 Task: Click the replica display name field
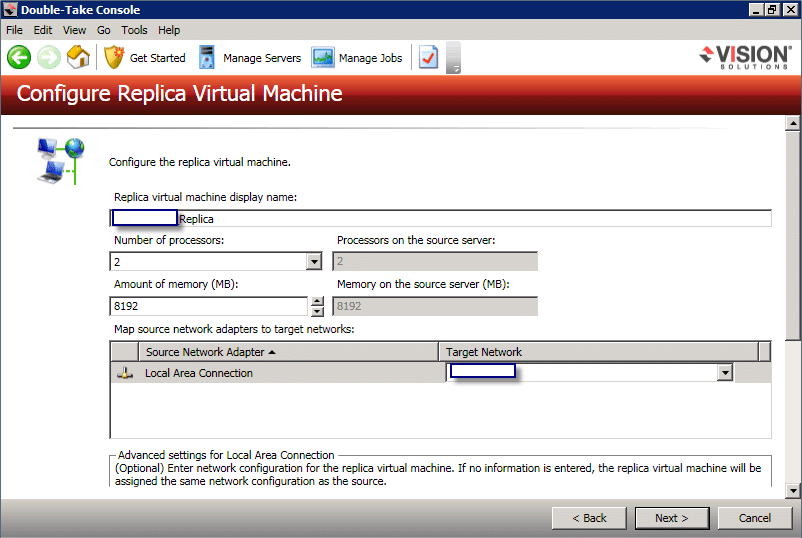[441, 218]
